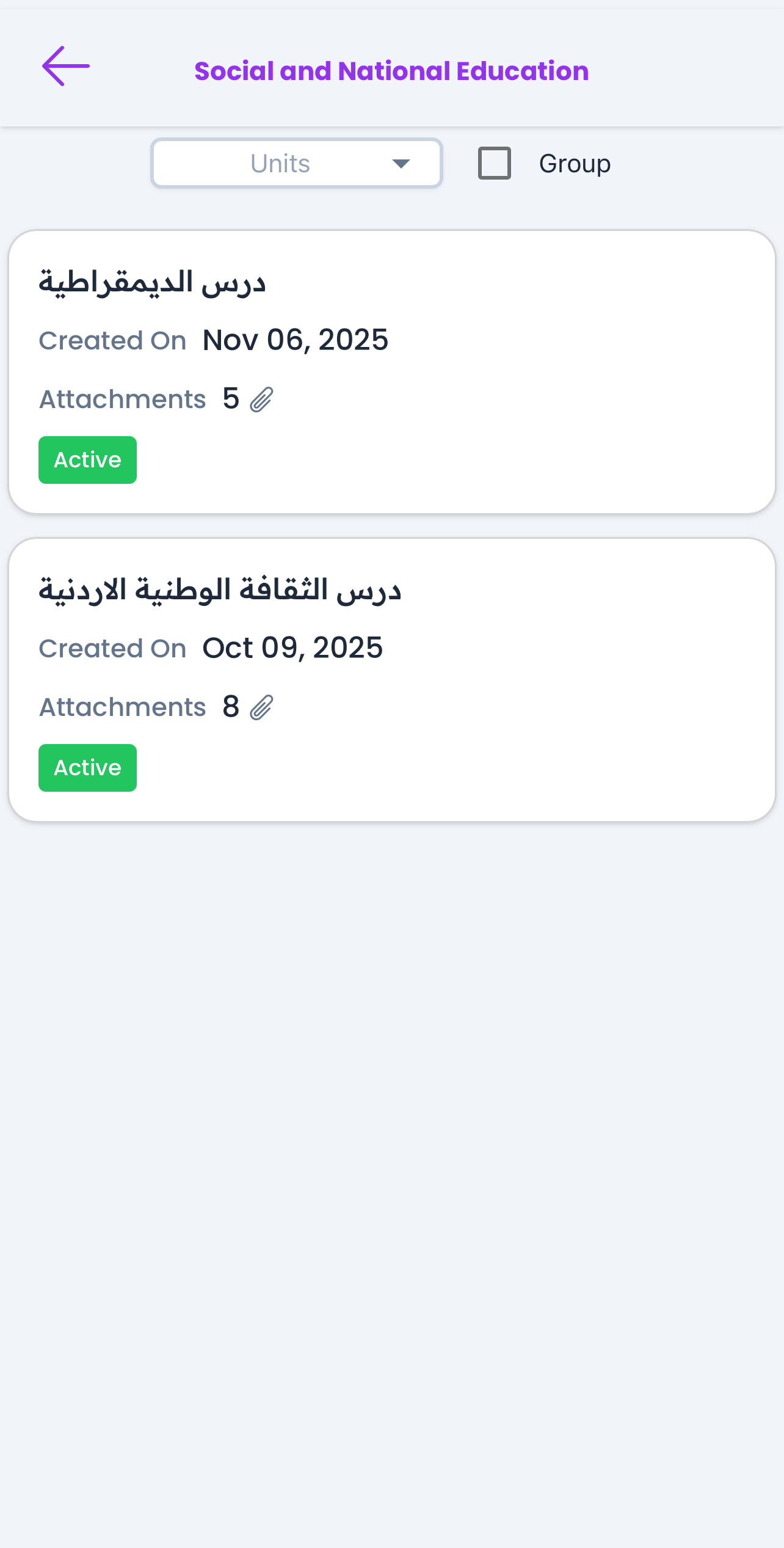Enable the Group checkbox

[x=494, y=163]
